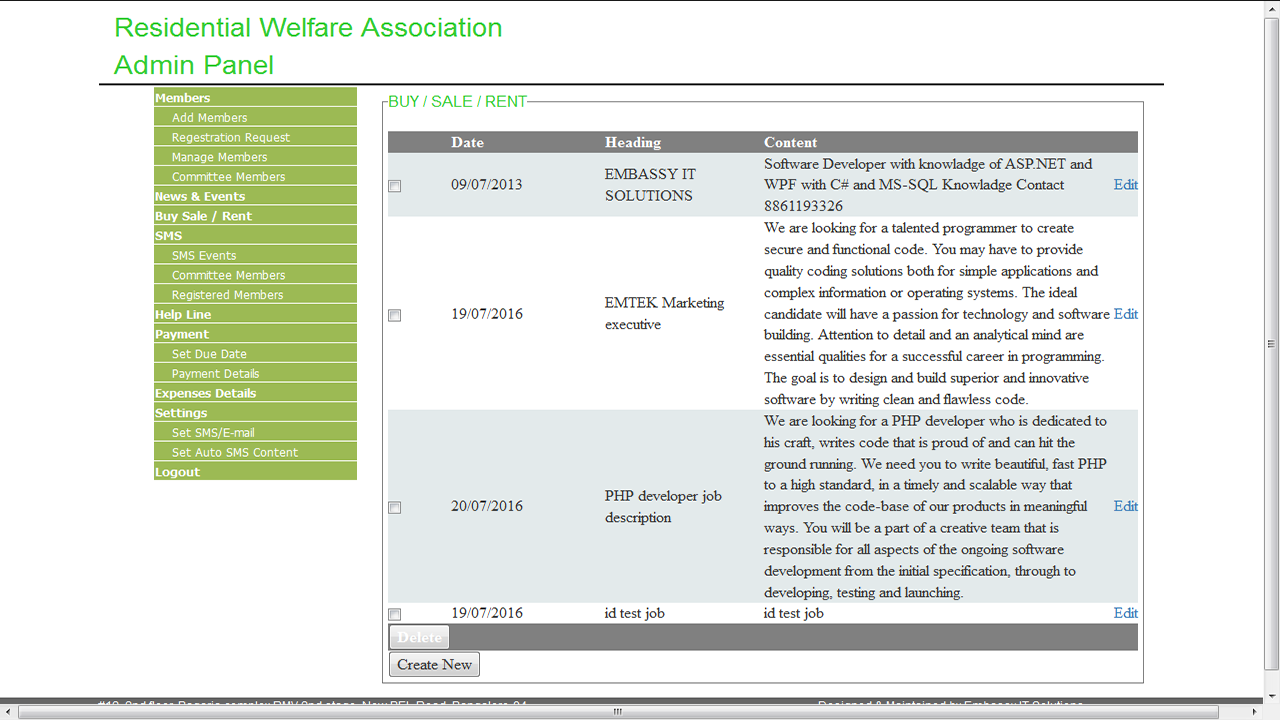Screen dimensions: 1280x720
Task: View Payment Details page
Action: 255,373
